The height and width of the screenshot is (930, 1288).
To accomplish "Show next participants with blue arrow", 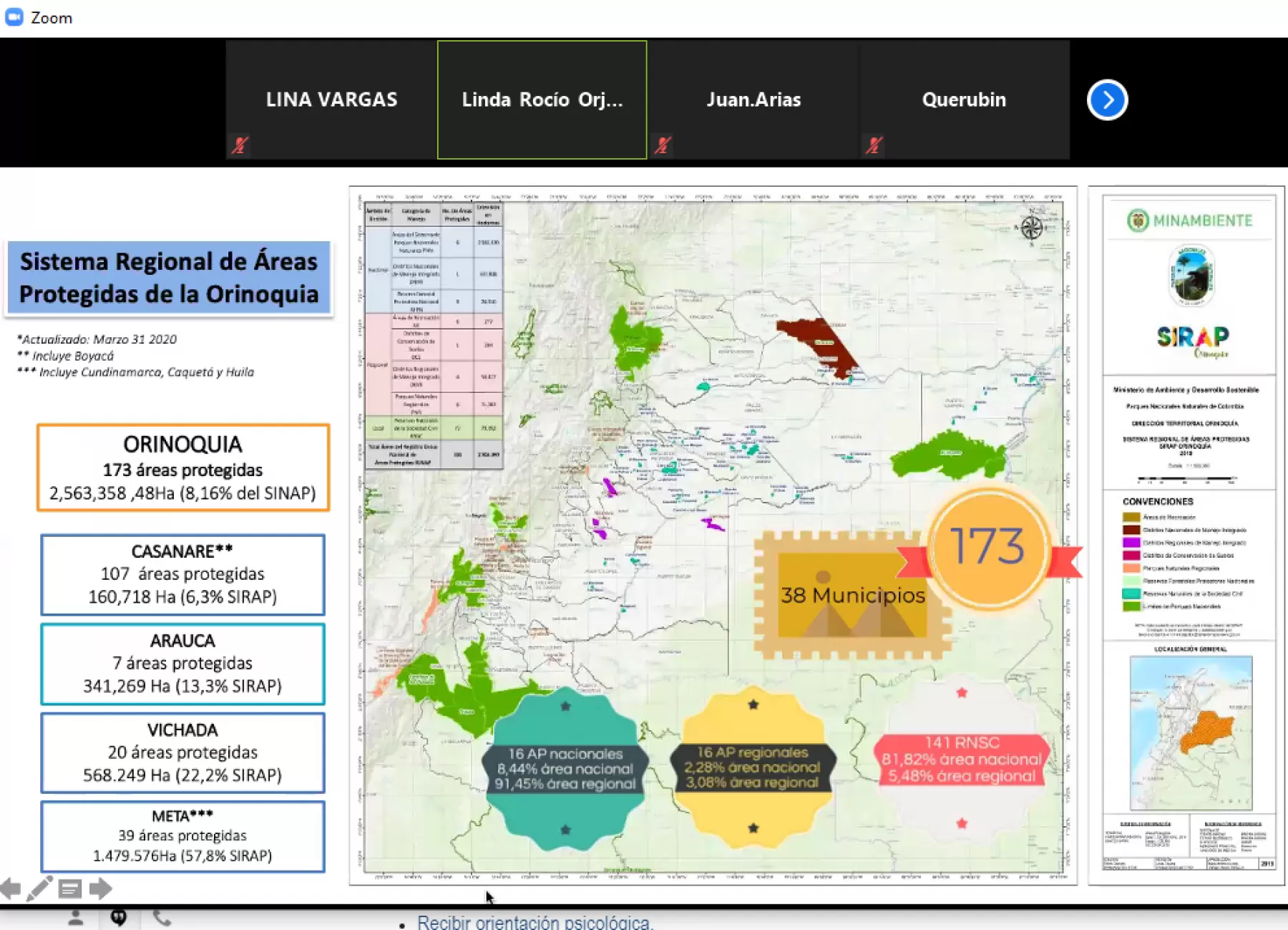I will click(1107, 100).
